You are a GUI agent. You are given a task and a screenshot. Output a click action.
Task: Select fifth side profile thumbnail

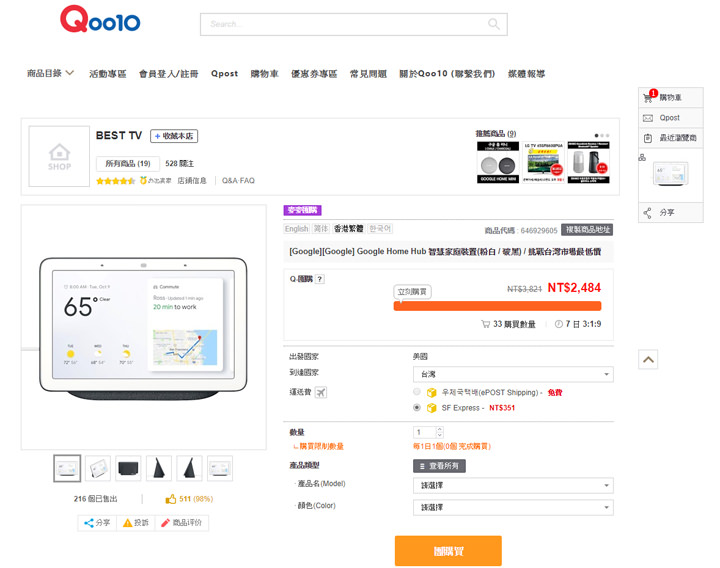189,468
